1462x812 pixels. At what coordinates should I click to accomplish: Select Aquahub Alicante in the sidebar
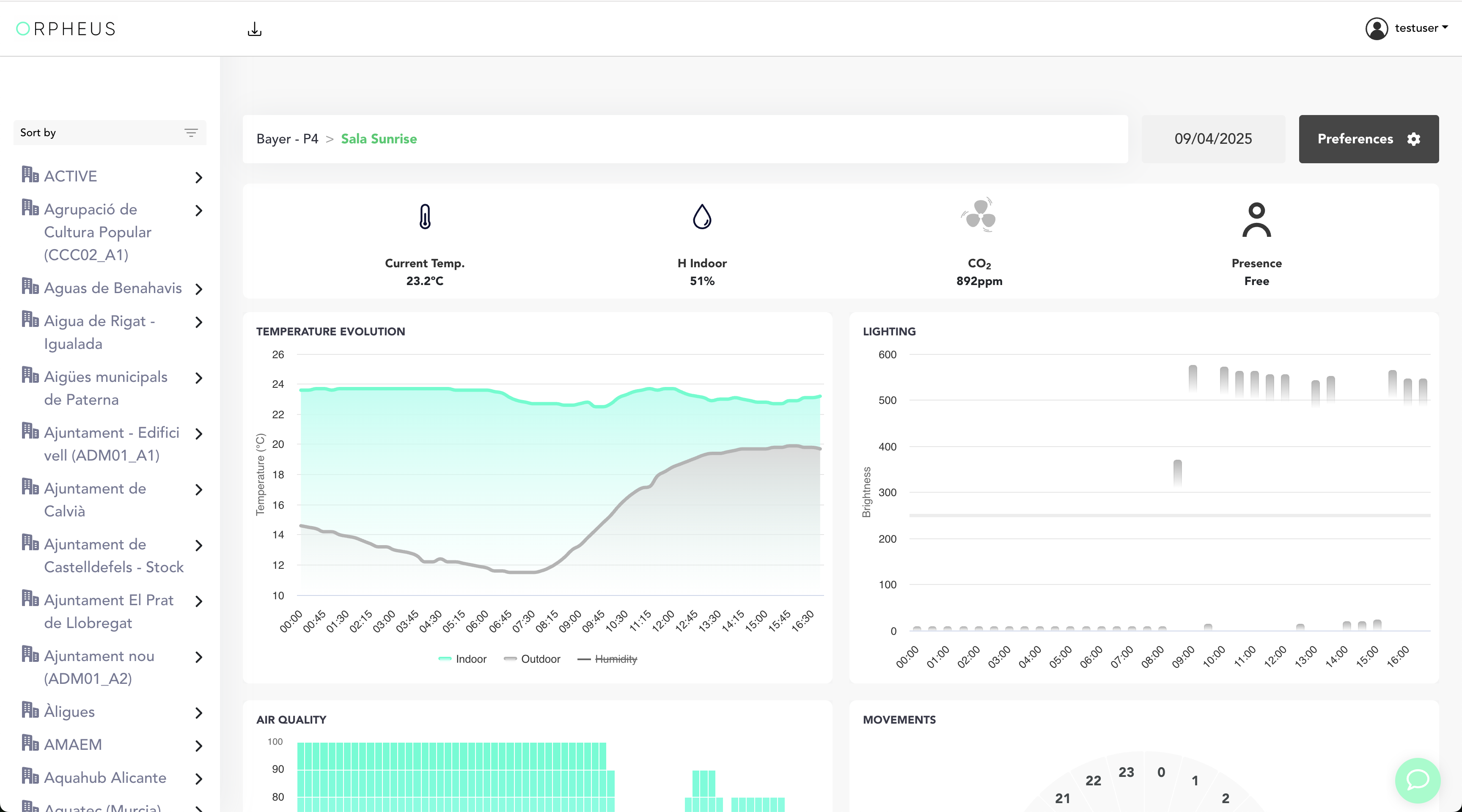click(105, 777)
